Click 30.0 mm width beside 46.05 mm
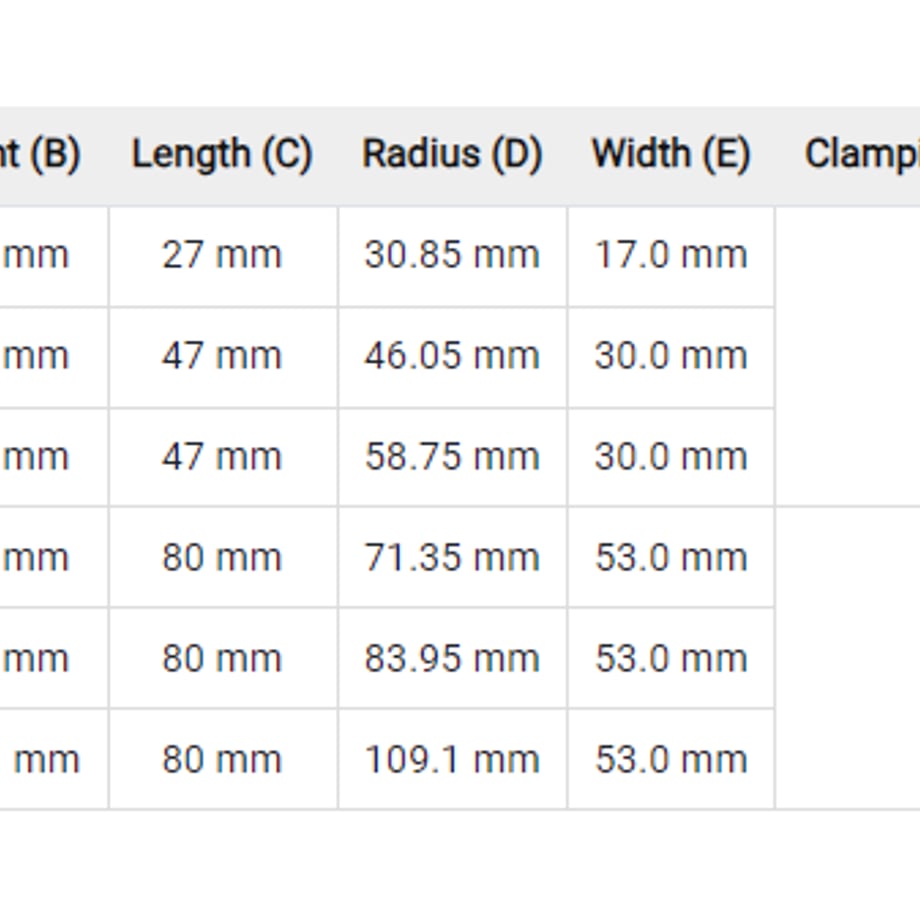The height and width of the screenshot is (920, 920). click(671, 357)
